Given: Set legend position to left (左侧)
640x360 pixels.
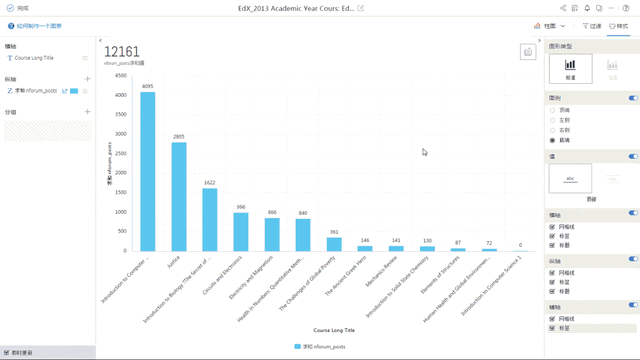Looking at the screenshot, I should point(553,120).
